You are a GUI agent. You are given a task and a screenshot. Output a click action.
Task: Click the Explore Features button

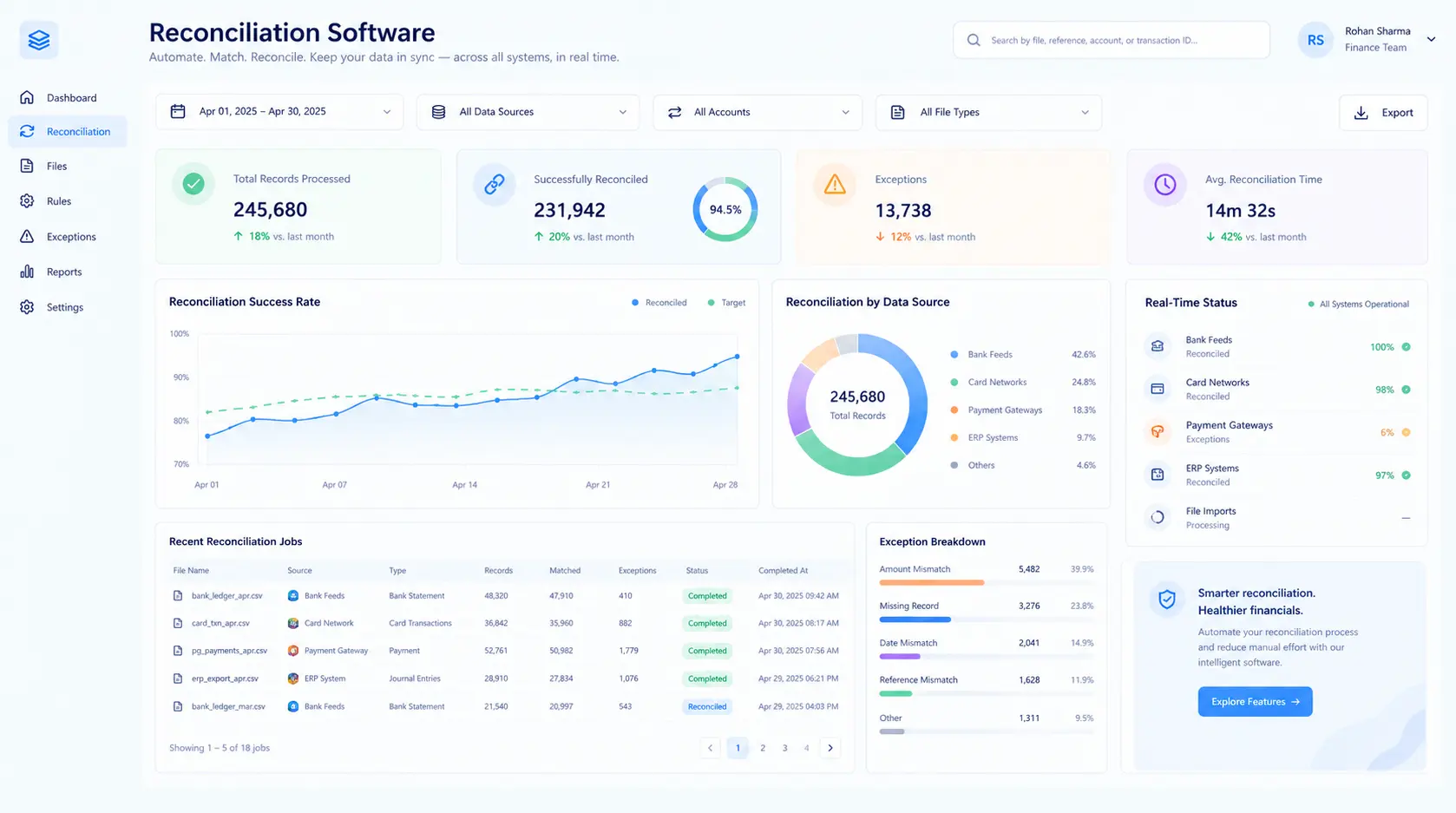coord(1255,702)
